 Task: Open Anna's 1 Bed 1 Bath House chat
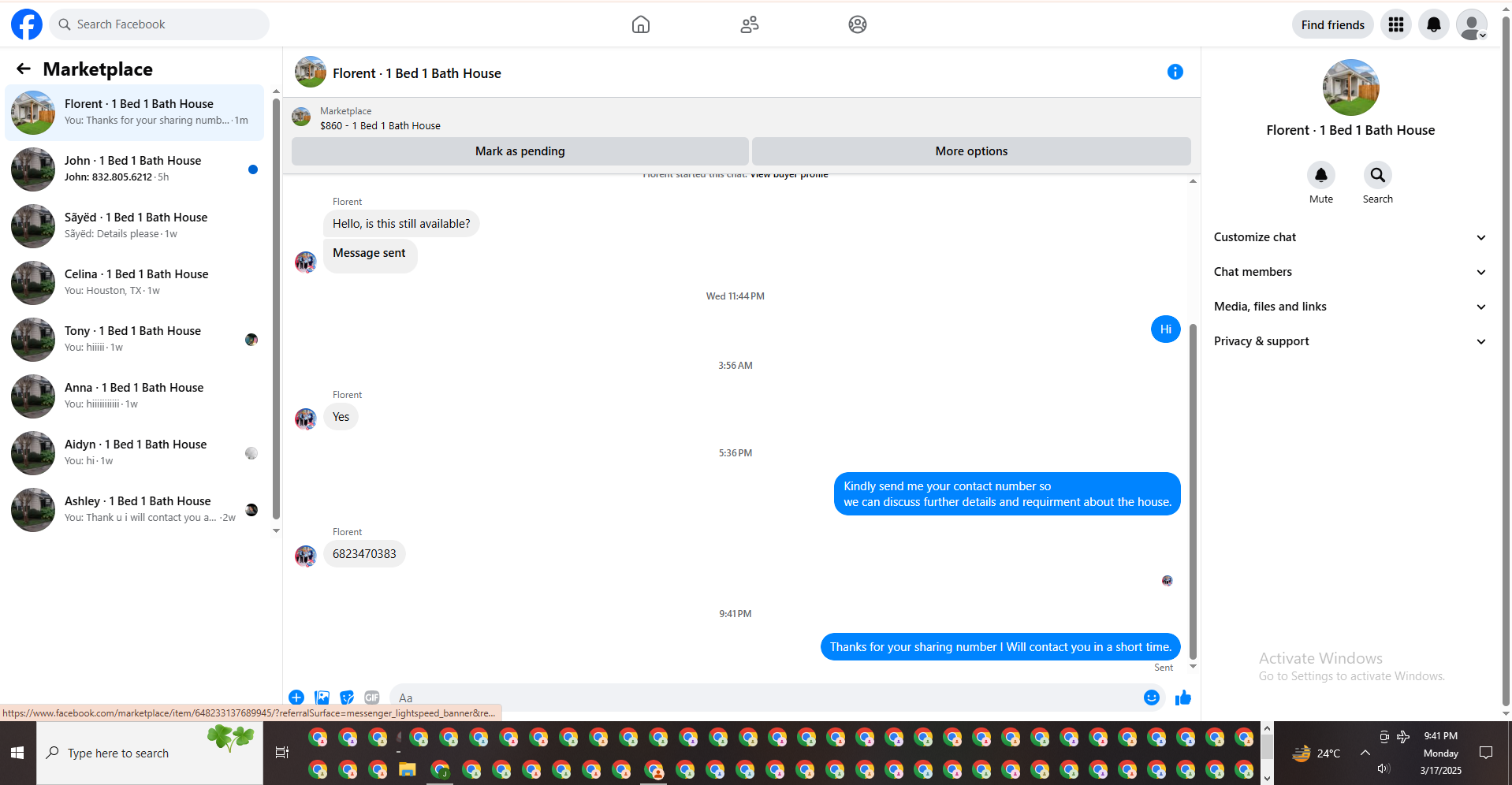(135, 396)
